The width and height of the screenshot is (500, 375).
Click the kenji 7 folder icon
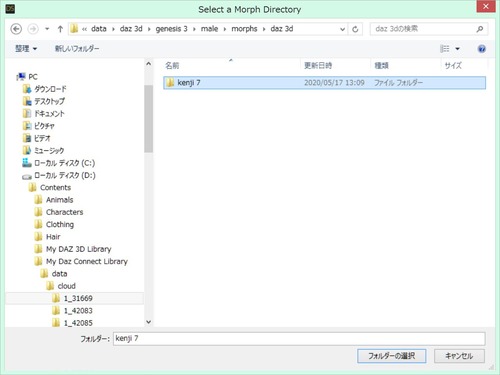coord(170,83)
